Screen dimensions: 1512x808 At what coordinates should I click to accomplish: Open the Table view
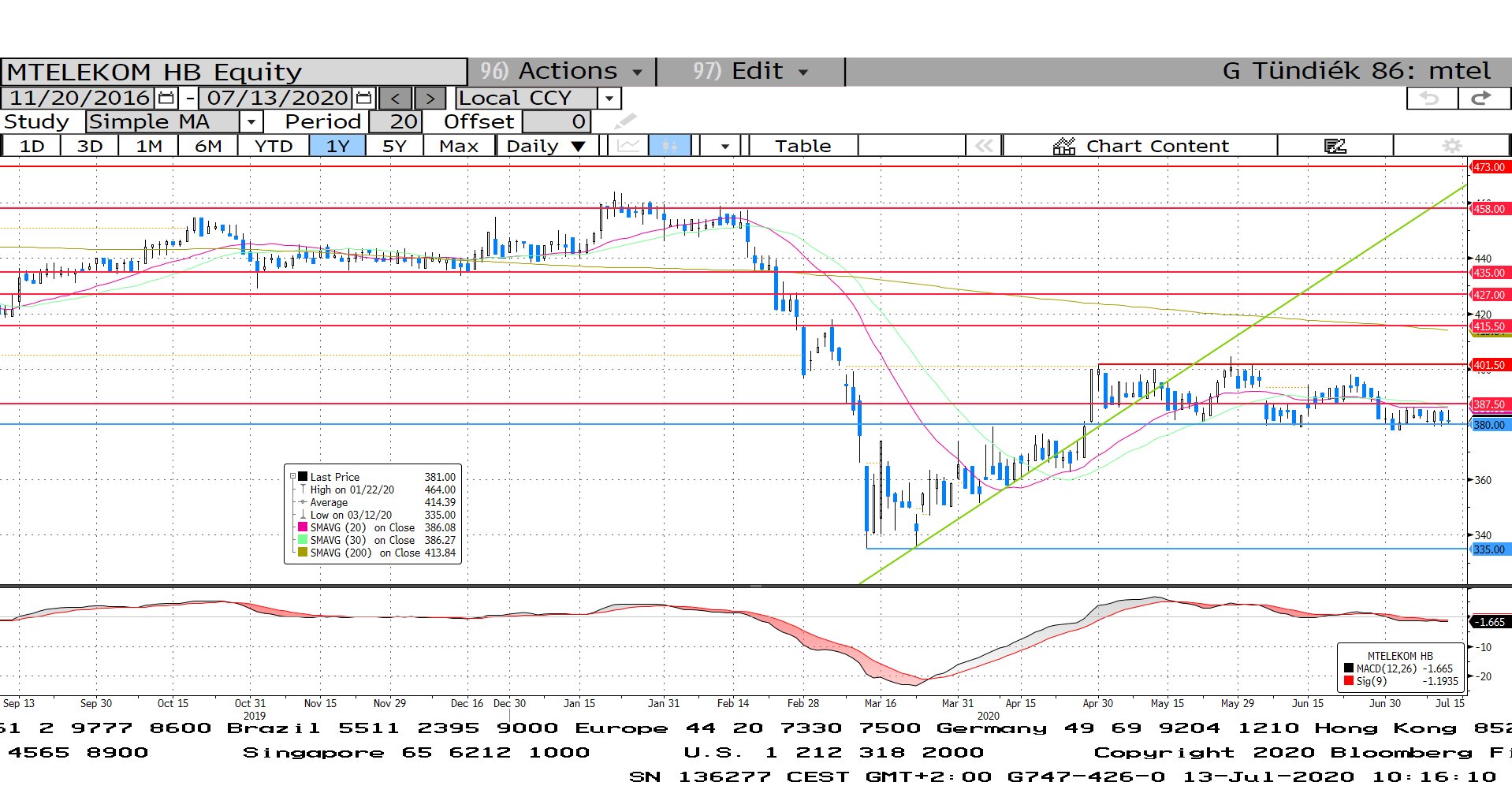pos(803,146)
